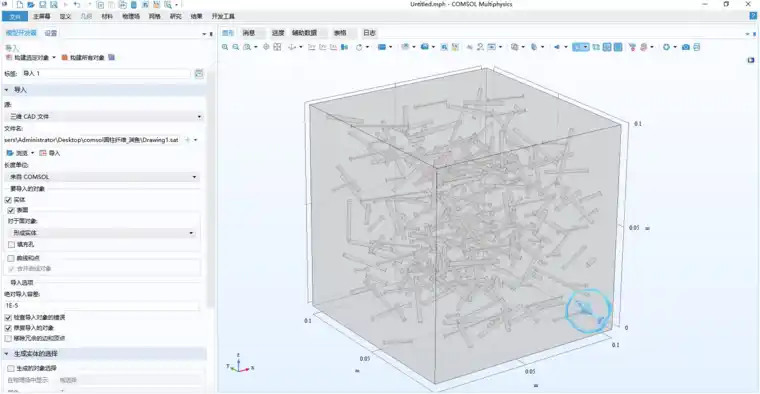Toggle the 填充孔 checkbox

pyautogui.click(x=11, y=245)
